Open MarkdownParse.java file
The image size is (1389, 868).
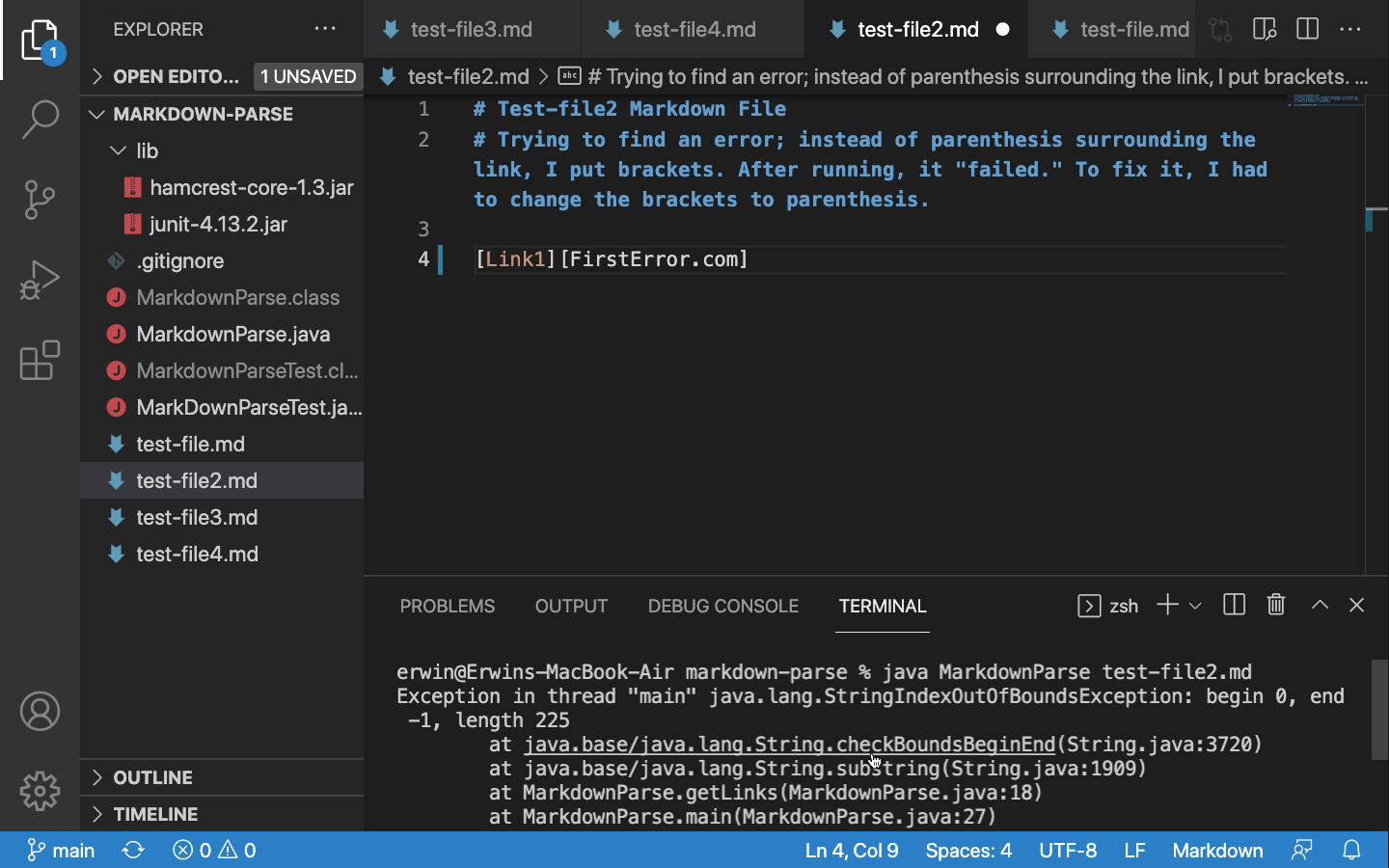click(222, 334)
